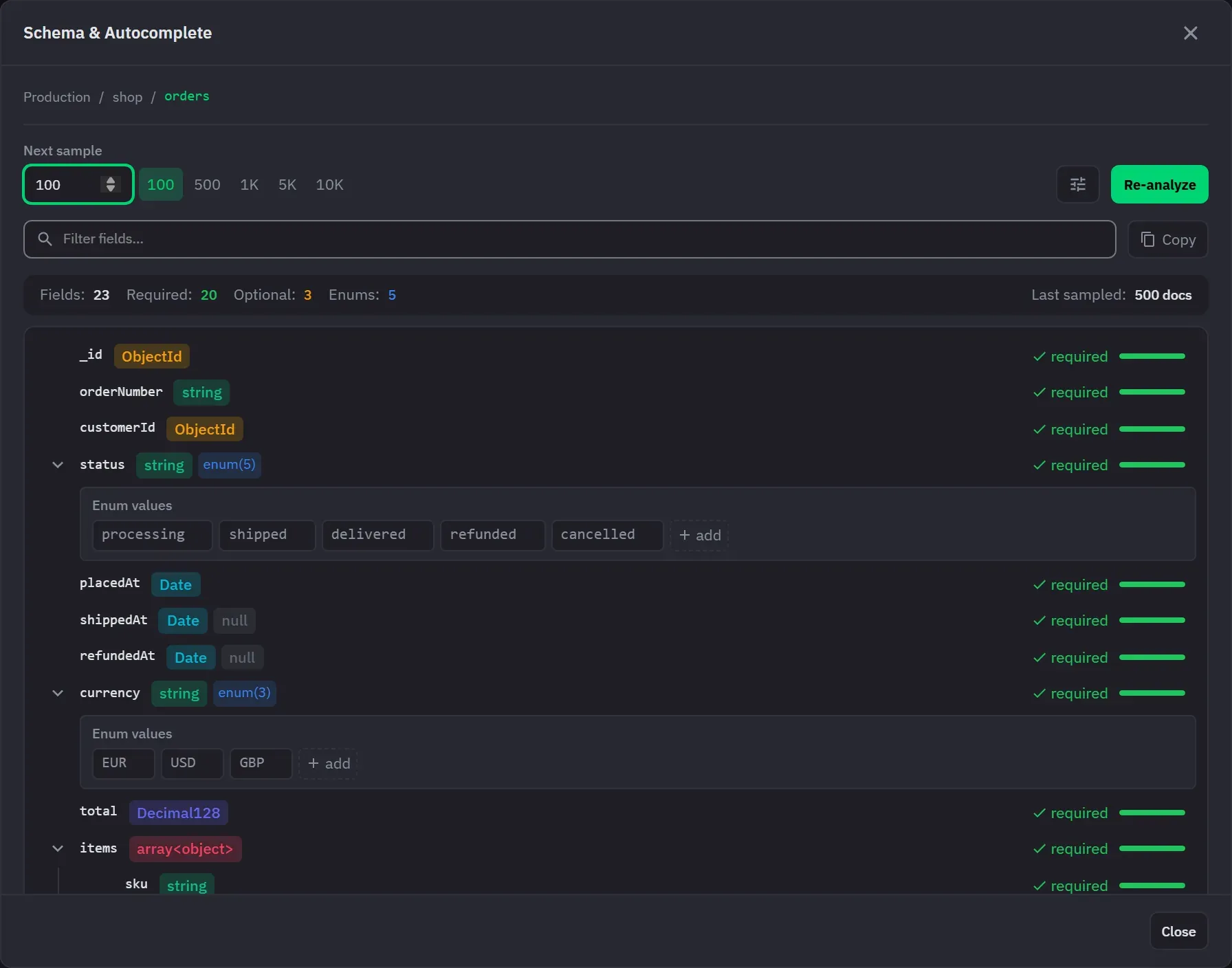Image resolution: width=1232 pixels, height=968 pixels.
Task: Close the Schema & Autocomplete dialog with X
Action: click(x=1190, y=33)
